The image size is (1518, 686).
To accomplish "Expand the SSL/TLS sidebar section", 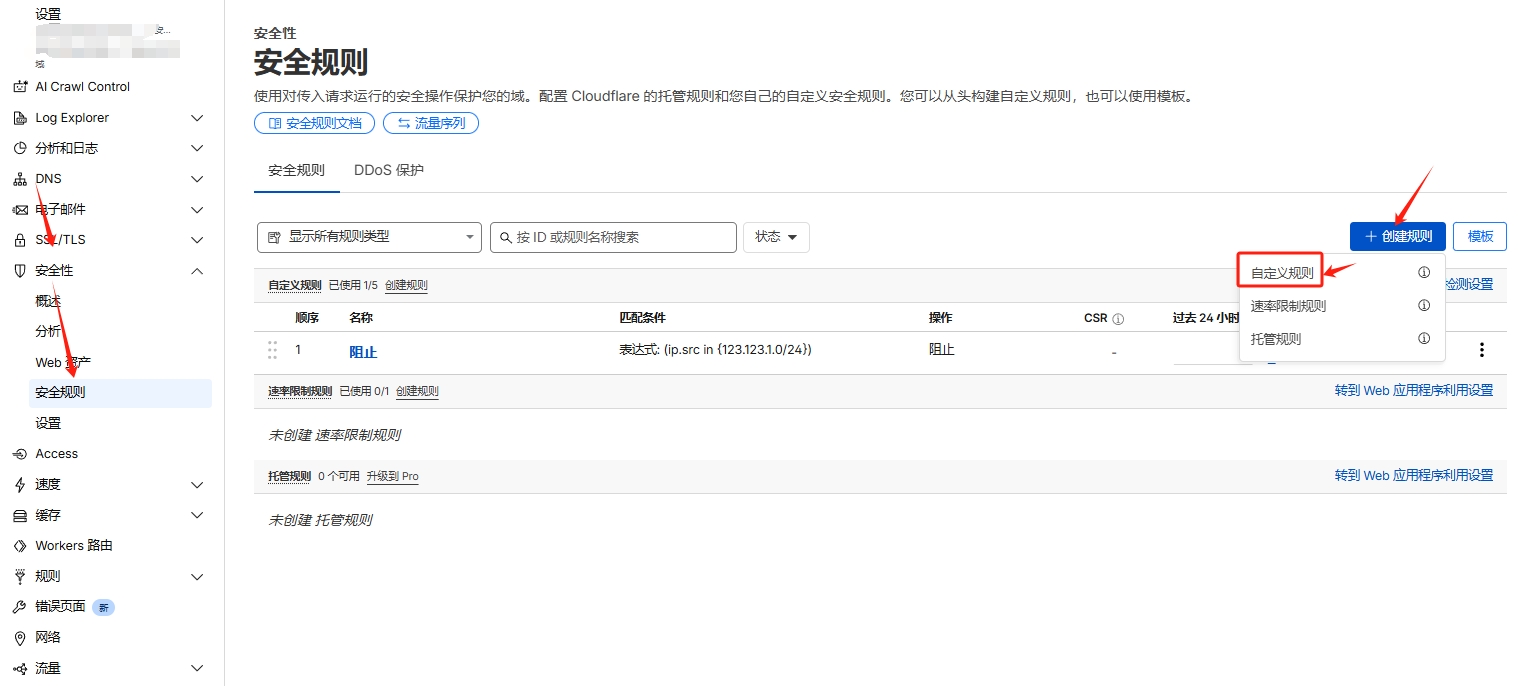I will (x=197, y=240).
